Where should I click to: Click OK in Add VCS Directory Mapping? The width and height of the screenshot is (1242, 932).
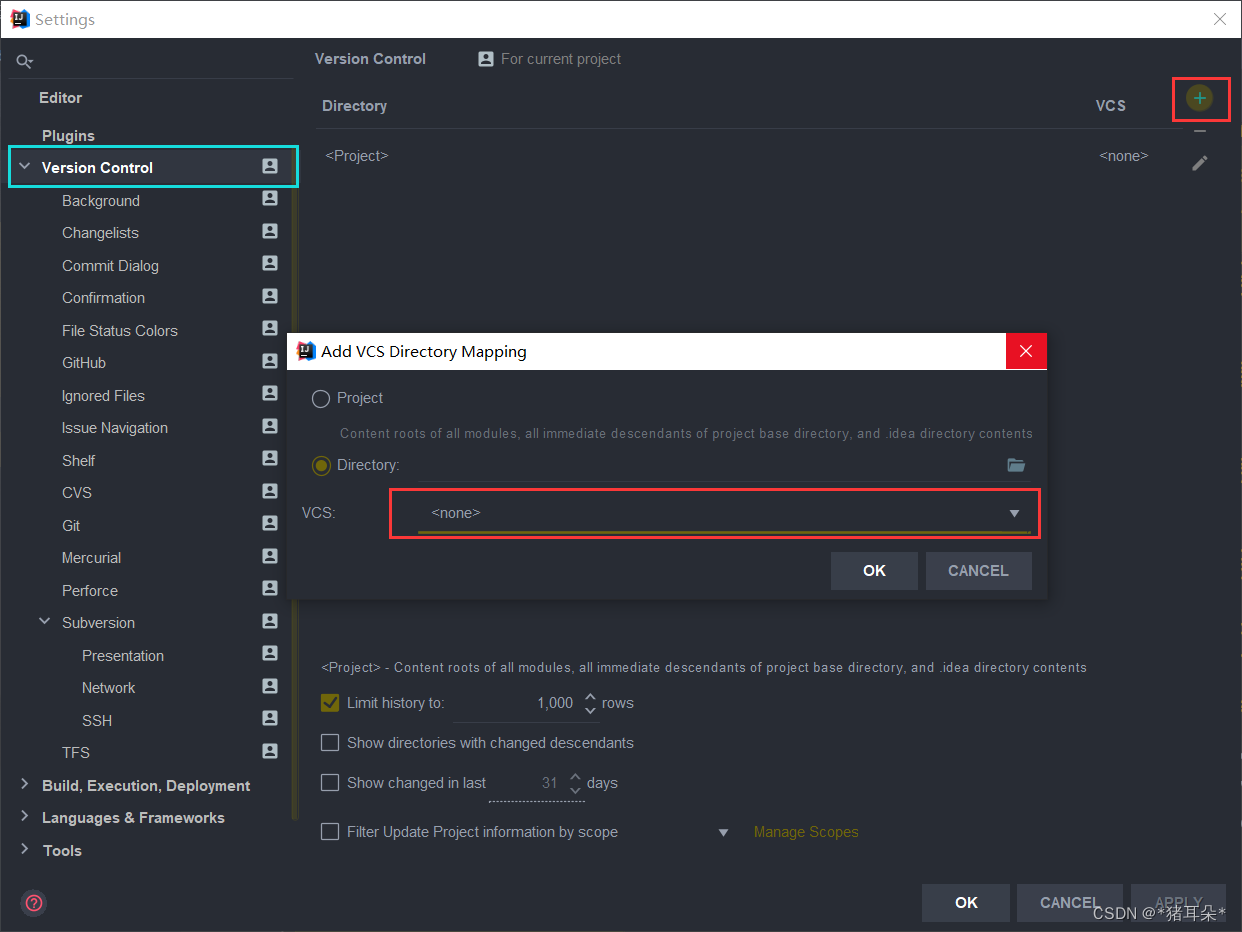[874, 571]
